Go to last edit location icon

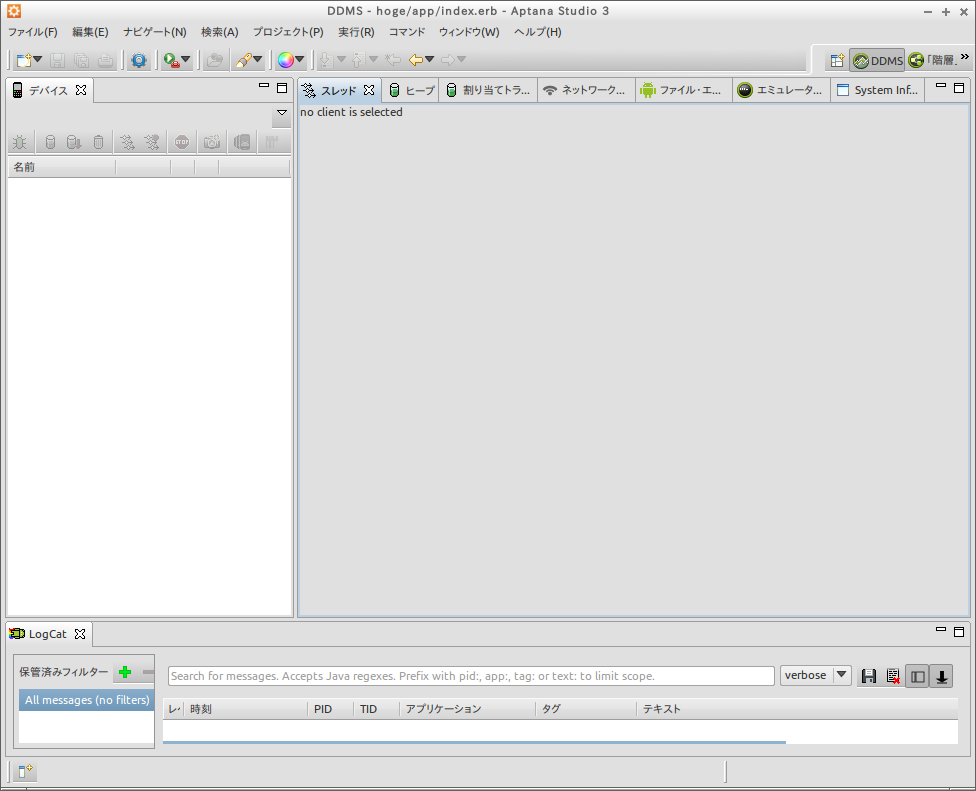(x=392, y=60)
